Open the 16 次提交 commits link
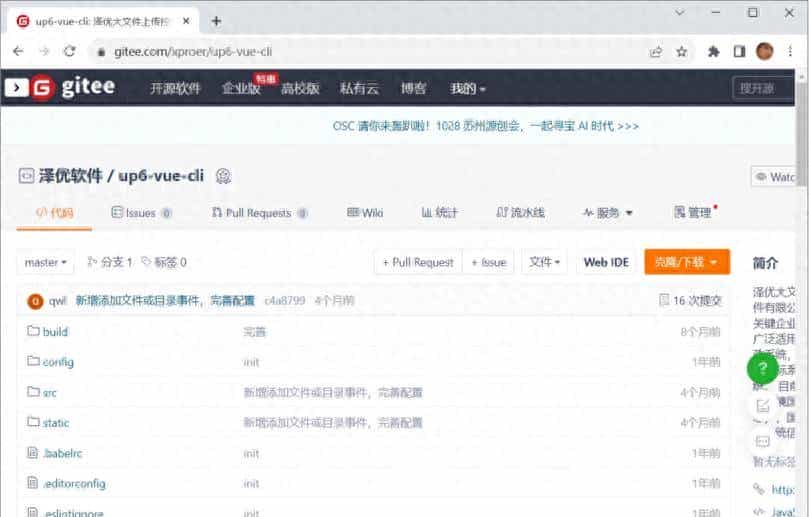The image size is (809, 517). [x=690, y=300]
